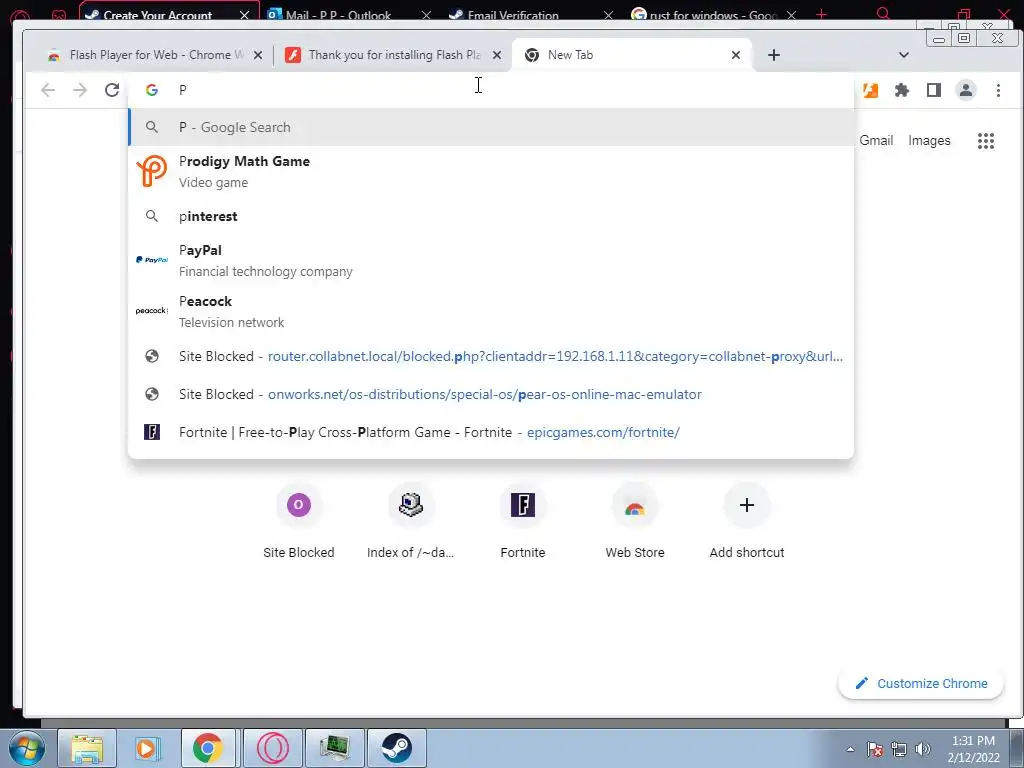Open Web Store shortcut tile

(x=635, y=521)
